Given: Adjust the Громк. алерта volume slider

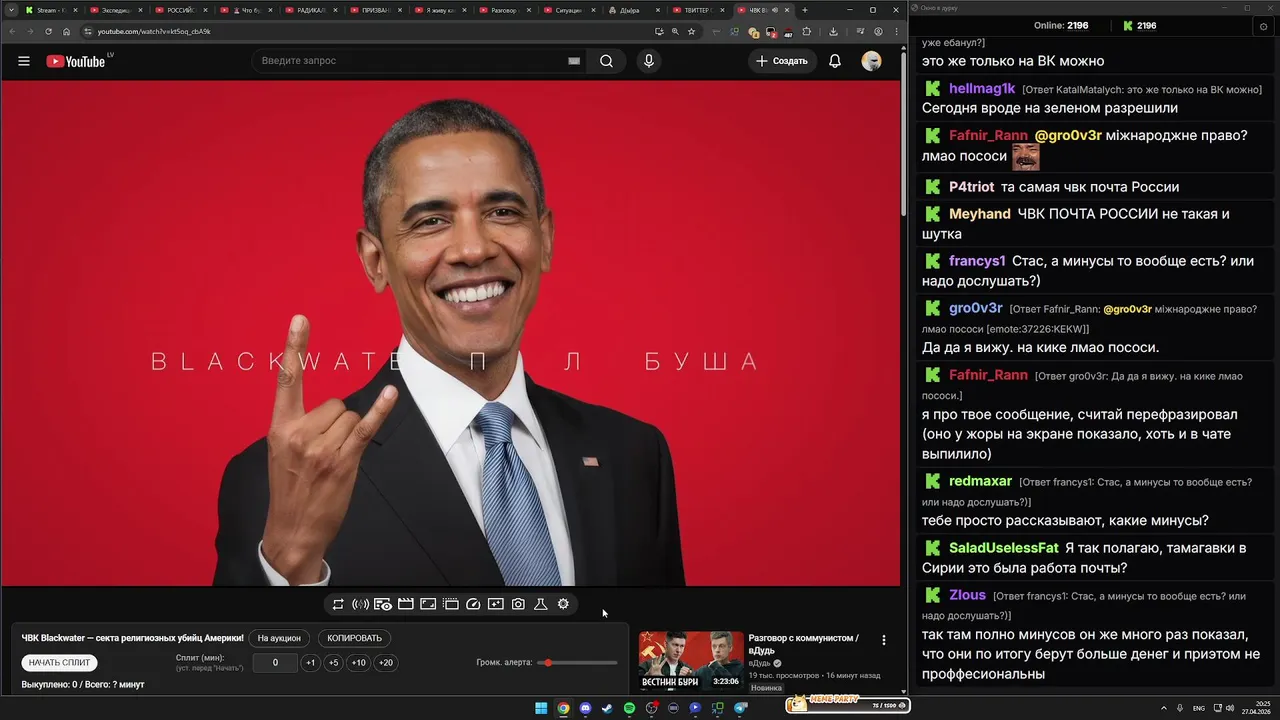Looking at the screenshot, I should [x=577, y=662].
